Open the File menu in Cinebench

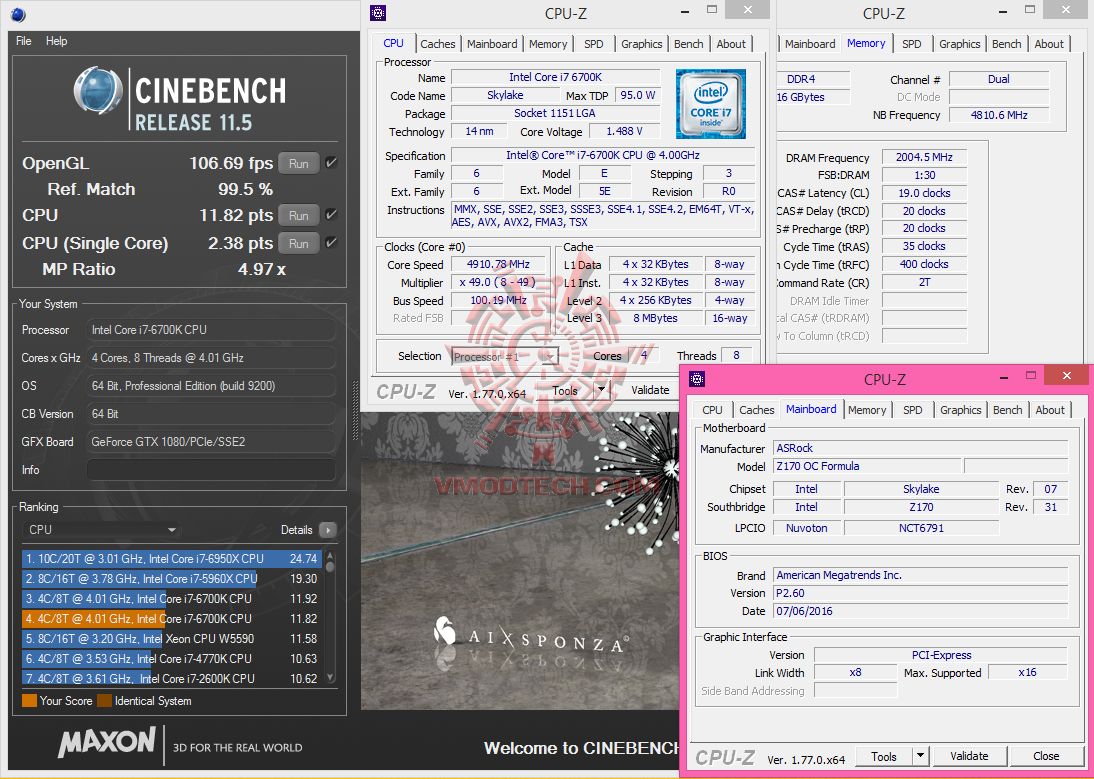pos(24,41)
